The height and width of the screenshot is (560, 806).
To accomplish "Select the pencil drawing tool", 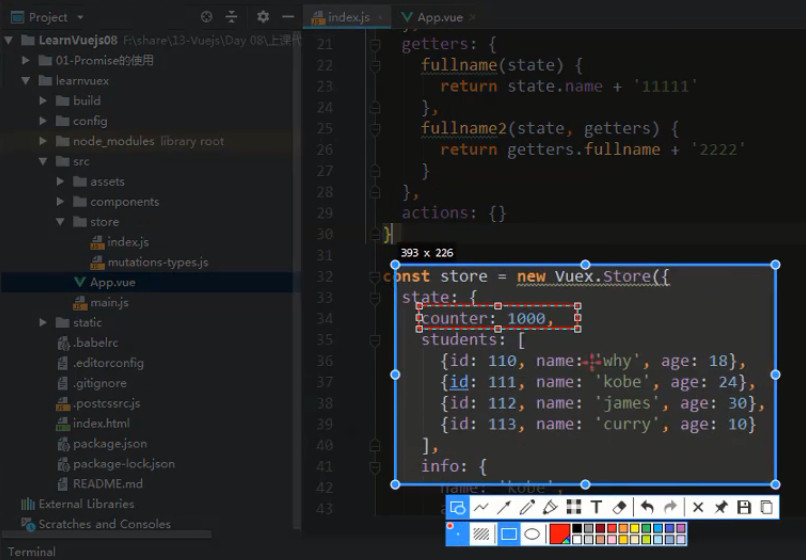I will pyautogui.click(x=527, y=508).
